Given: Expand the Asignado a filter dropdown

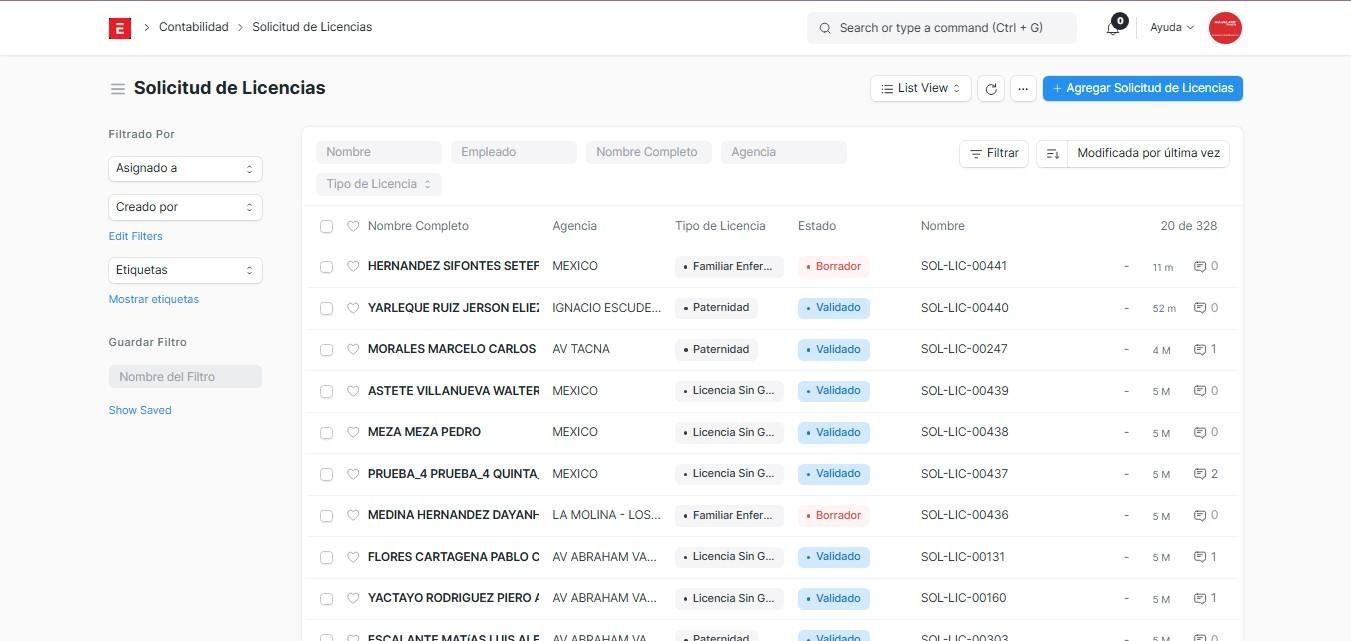Looking at the screenshot, I should 185,169.
